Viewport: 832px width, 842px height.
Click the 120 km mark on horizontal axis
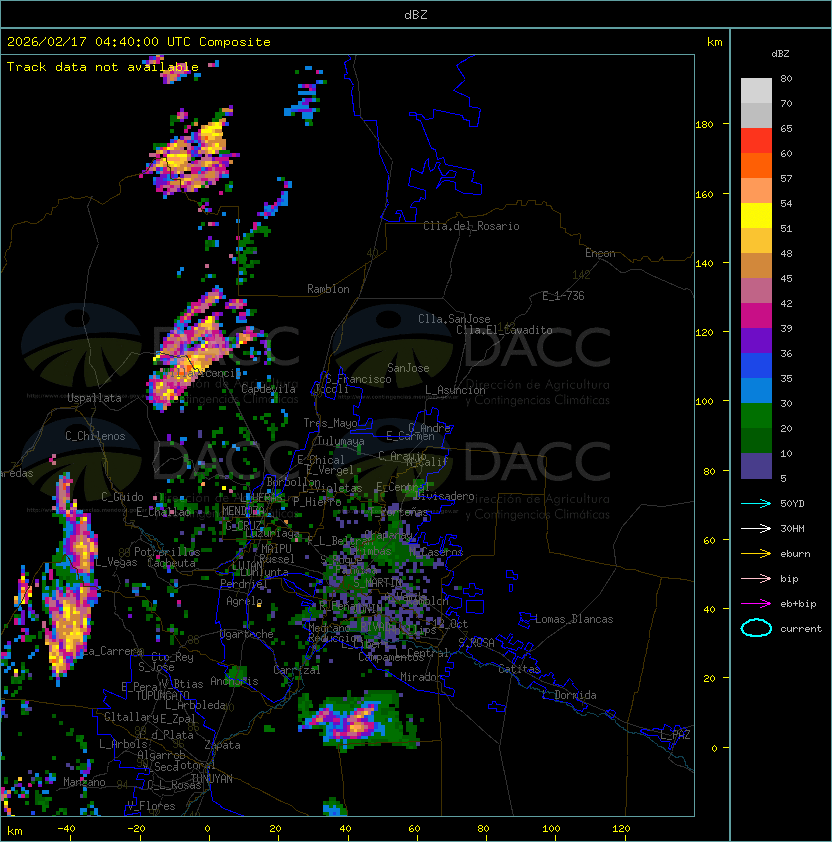[621, 829]
